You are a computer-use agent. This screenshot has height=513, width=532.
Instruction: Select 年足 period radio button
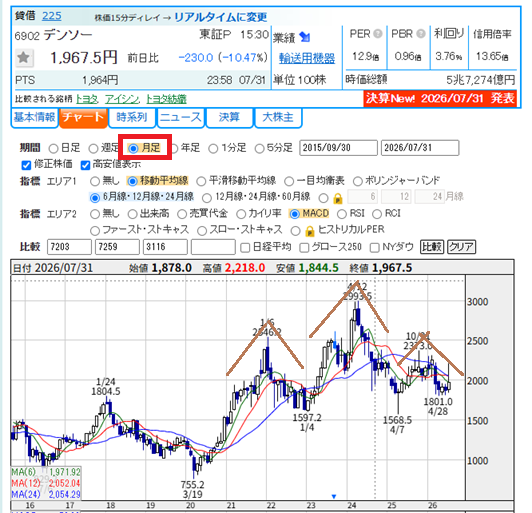click(174, 148)
